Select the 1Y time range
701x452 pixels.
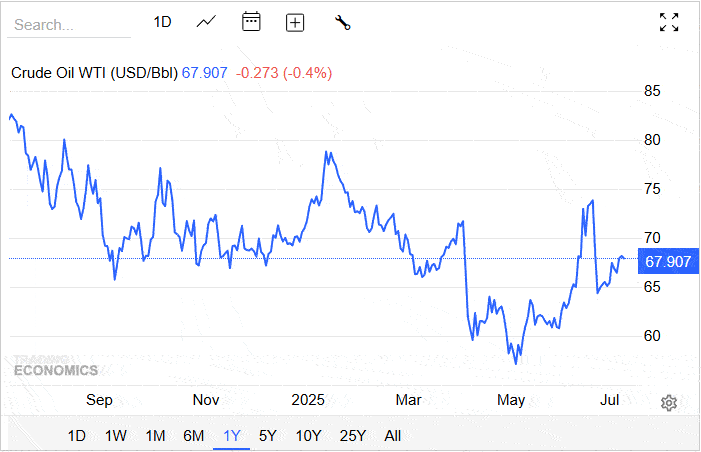coord(232,435)
